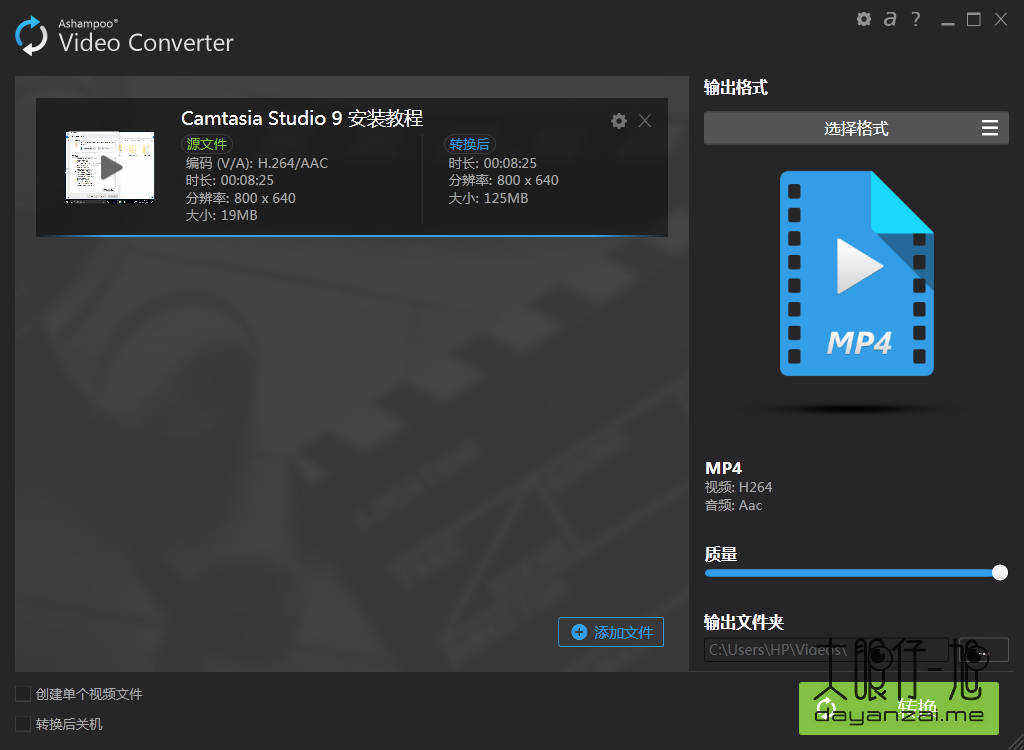Open the 选择格式 format dropdown

pos(856,128)
